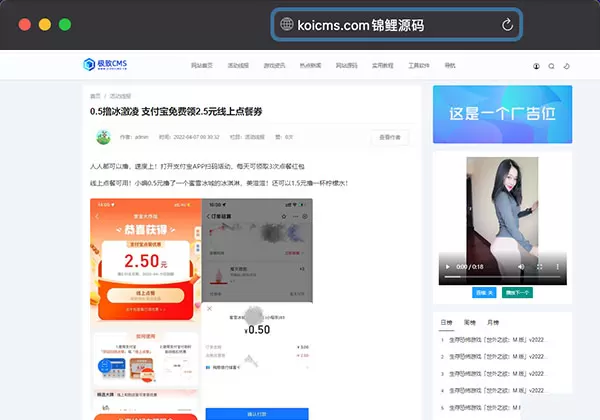Click the blue confirm payment button in the article image
Viewport: 600px width, 420px height.
(x=257, y=414)
